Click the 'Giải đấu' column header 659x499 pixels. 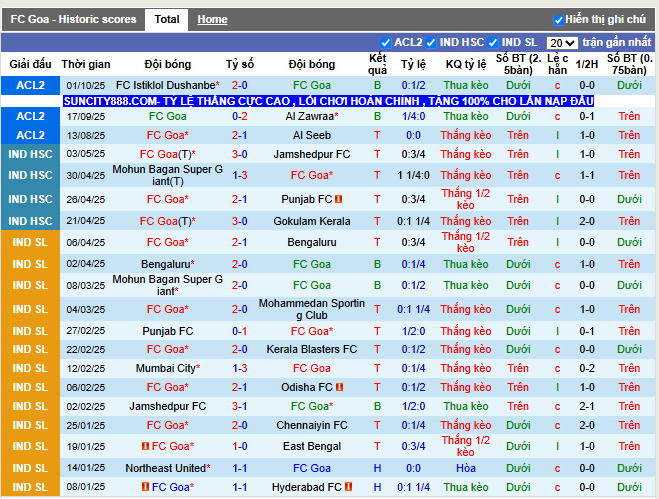pyautogui.click(x=30, y=64)
